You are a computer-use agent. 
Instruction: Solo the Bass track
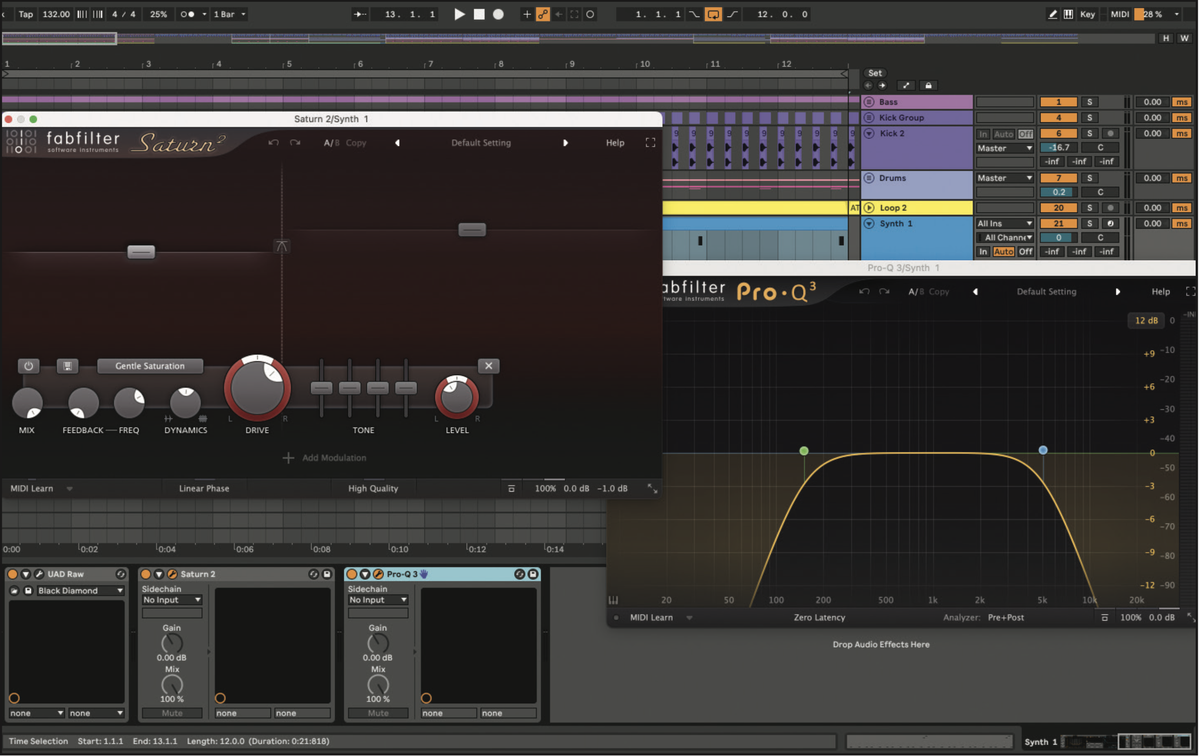(1090, 102)
